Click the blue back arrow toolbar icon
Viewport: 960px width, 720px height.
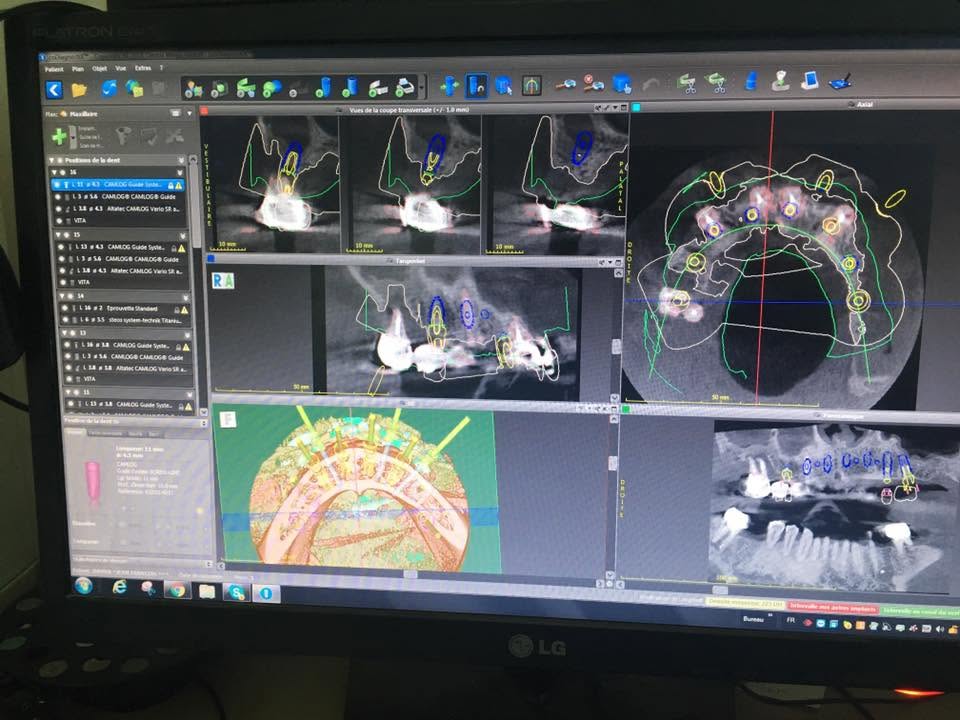click(x=54, y=90)
